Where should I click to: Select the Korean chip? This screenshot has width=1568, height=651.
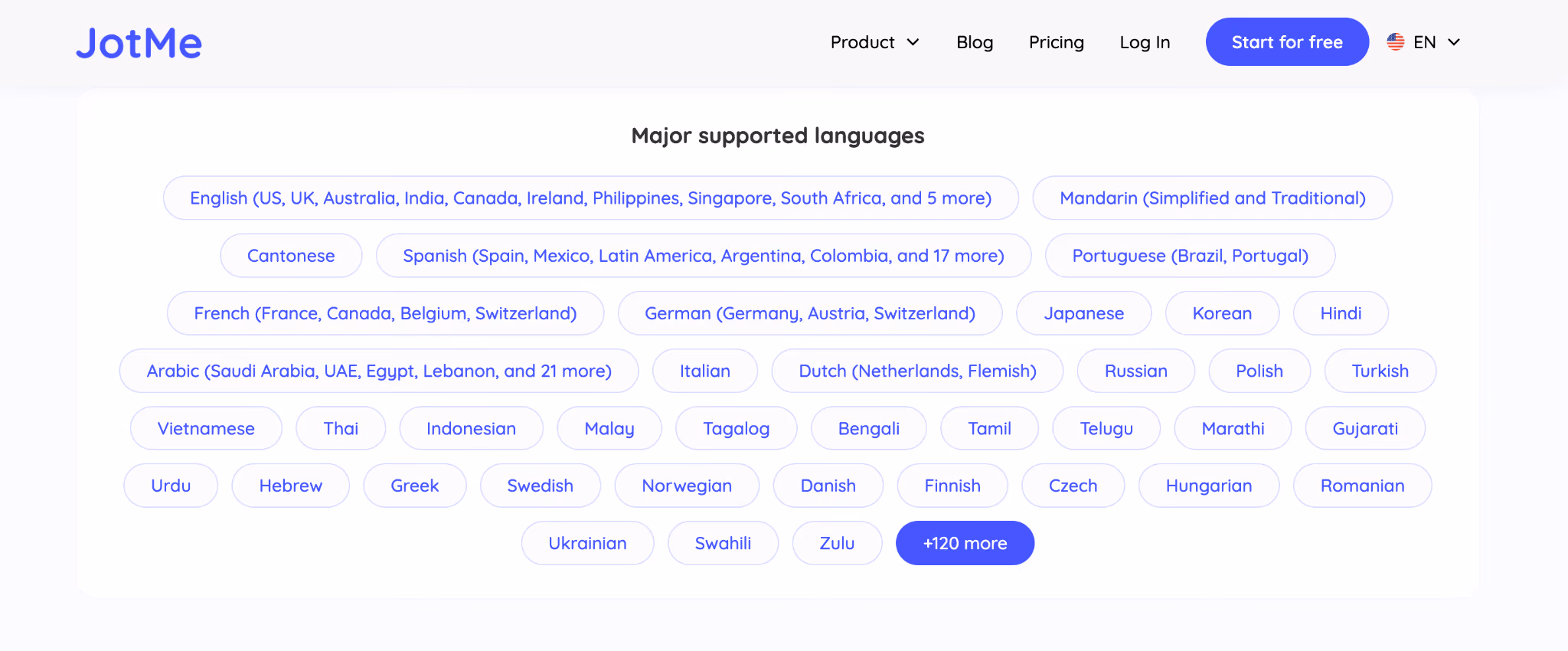[x=1222, y=313]
